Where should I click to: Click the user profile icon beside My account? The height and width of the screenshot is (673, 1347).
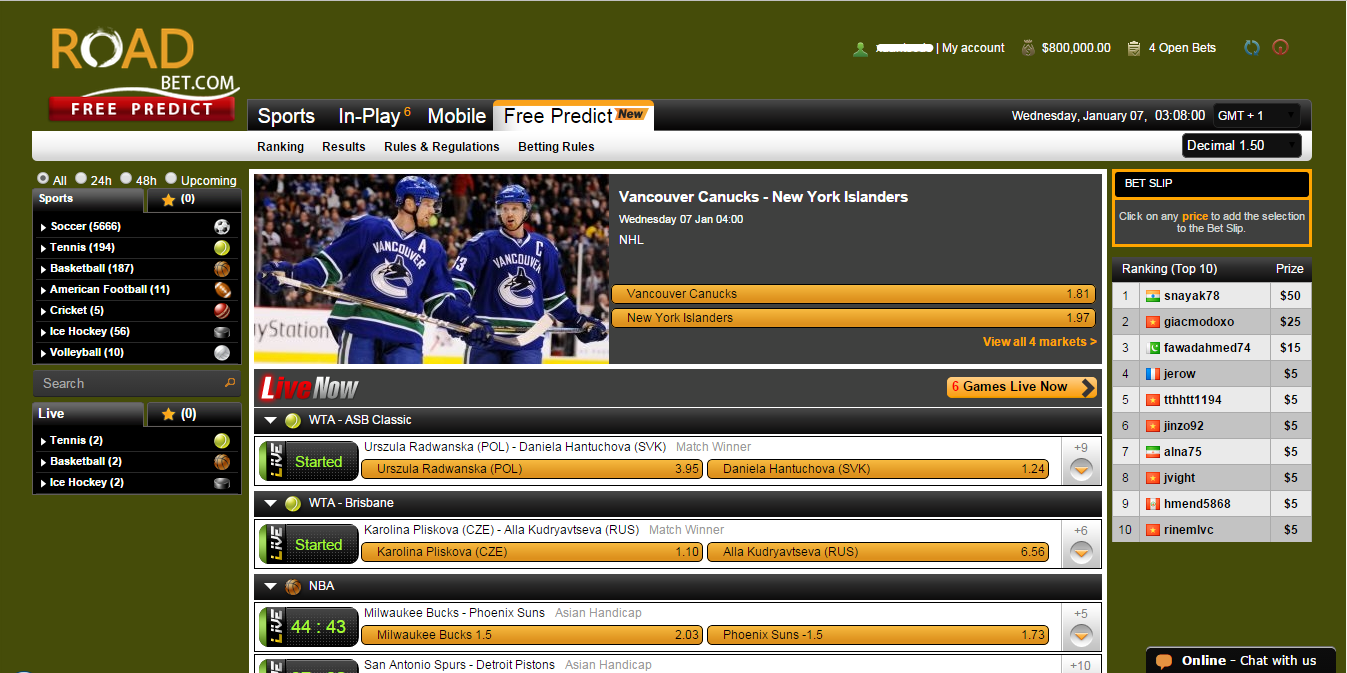tap(860, 48)
